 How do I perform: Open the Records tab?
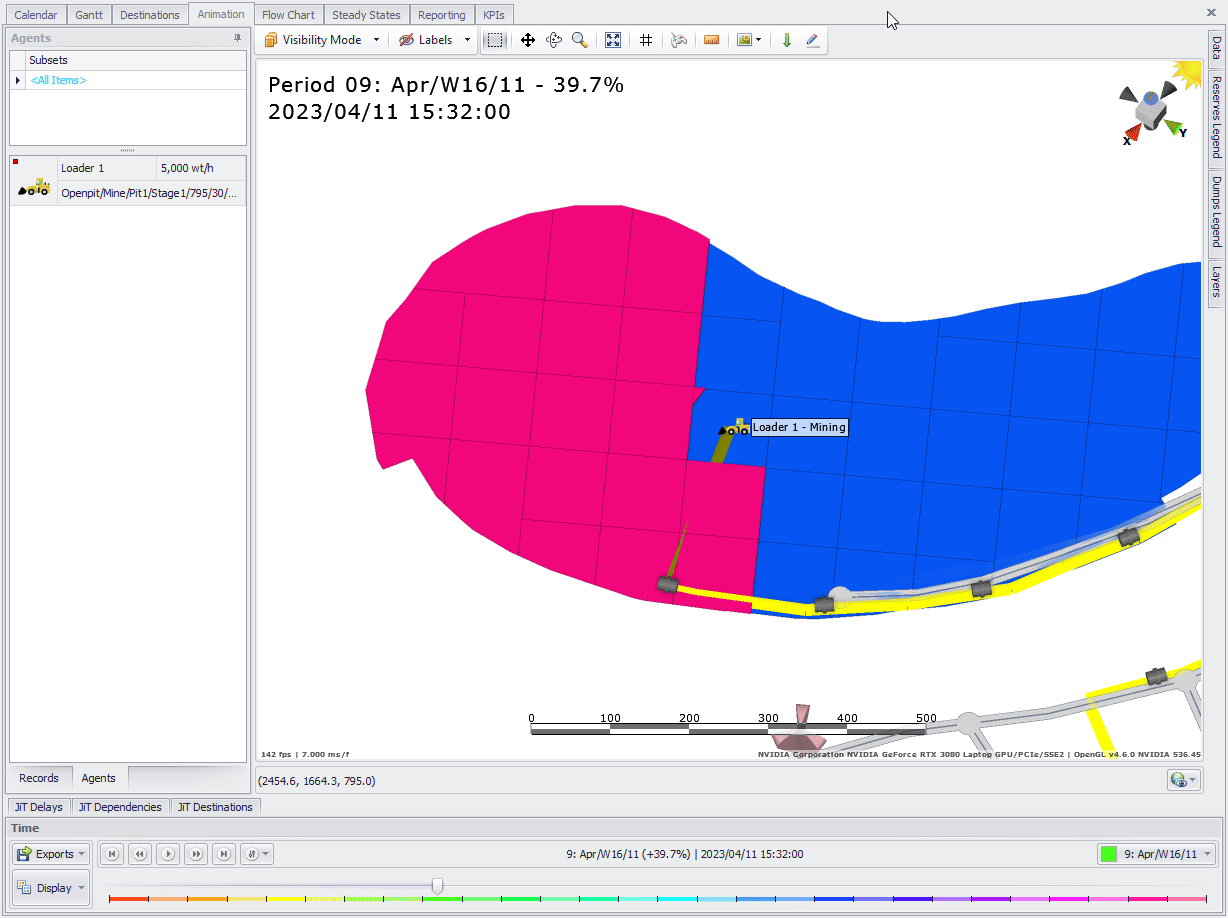click(x=39, y=778)
